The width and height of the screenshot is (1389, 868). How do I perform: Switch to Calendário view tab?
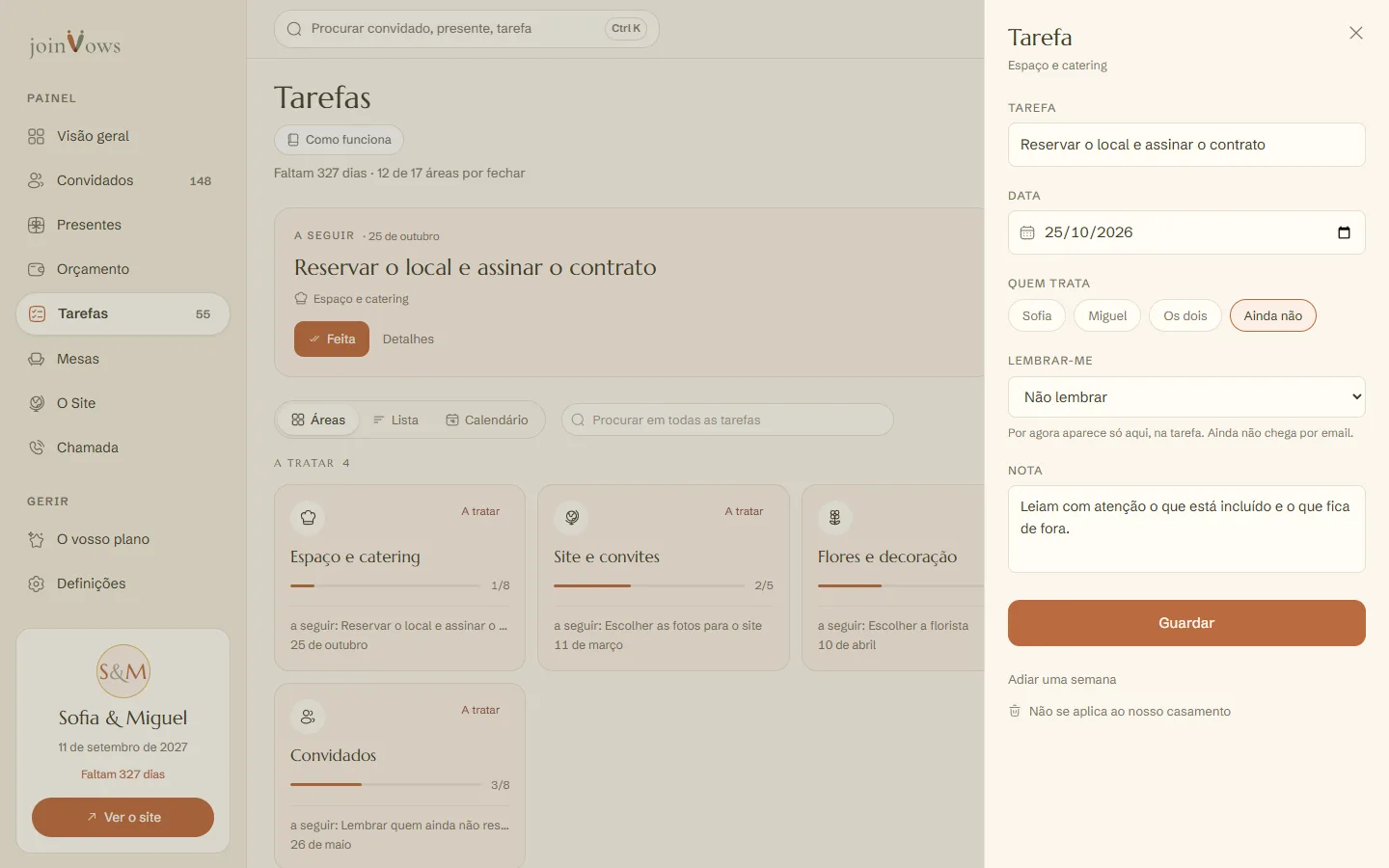coord(487,420)
